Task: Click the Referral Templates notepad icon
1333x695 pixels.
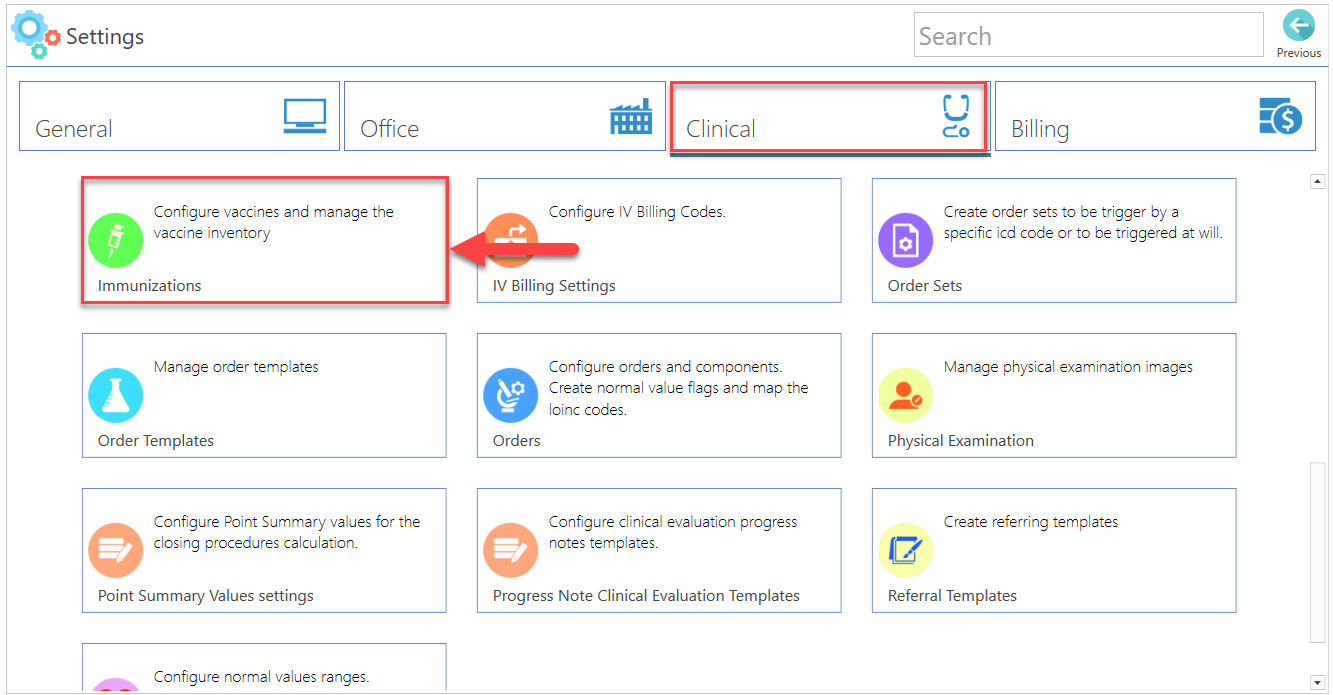Action: click(x=906, y=550)
